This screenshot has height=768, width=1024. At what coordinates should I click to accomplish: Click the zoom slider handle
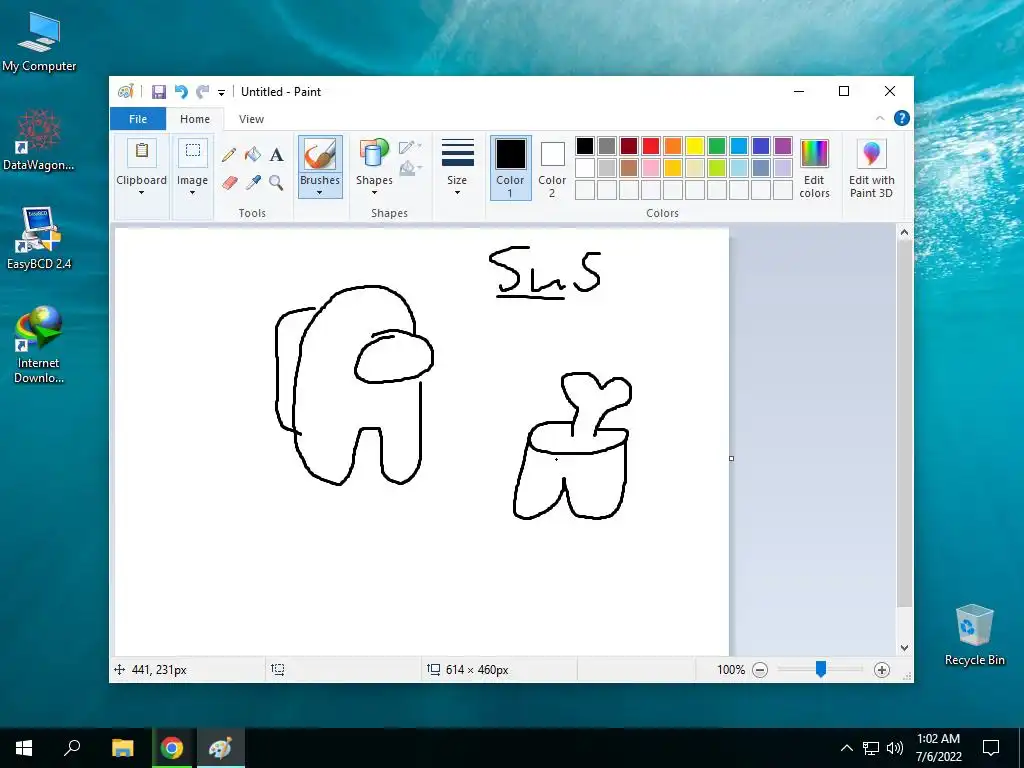point(821,669)
